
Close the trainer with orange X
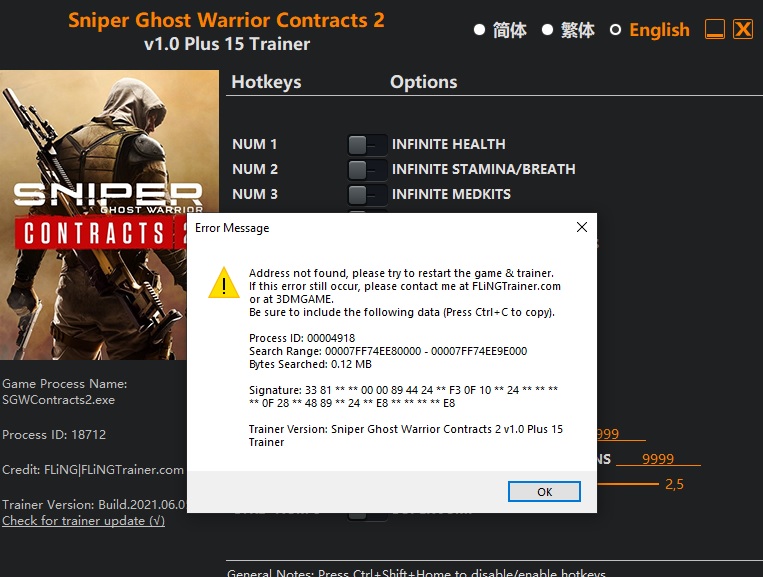743,29
